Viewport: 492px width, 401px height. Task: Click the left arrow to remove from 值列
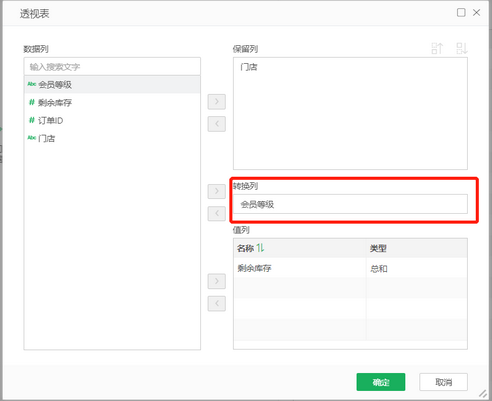pos(217,303)
